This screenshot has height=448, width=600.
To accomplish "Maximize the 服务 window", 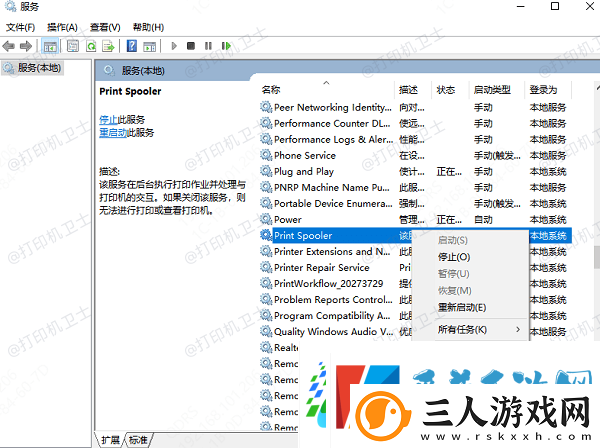I will (x=555, y=7).
